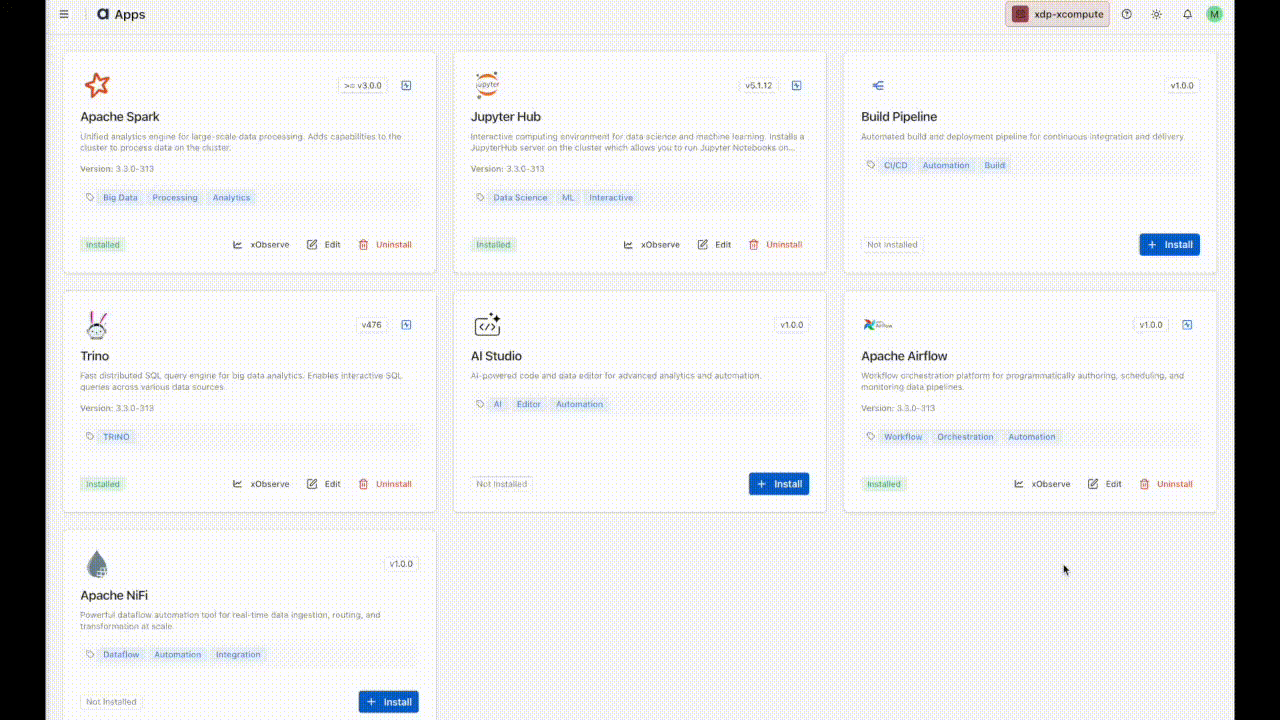Uninstall Trino
The image size is (1280, 720).
click(x=385, y=484)
